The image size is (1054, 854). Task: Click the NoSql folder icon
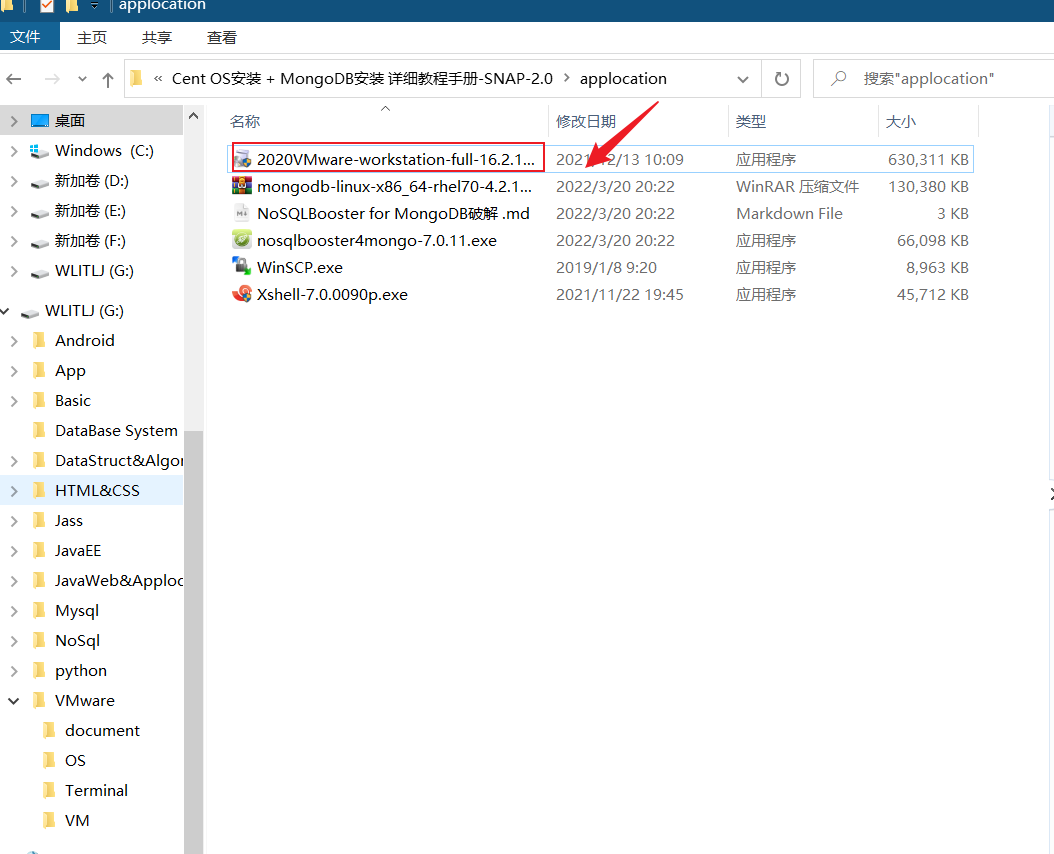40,640
